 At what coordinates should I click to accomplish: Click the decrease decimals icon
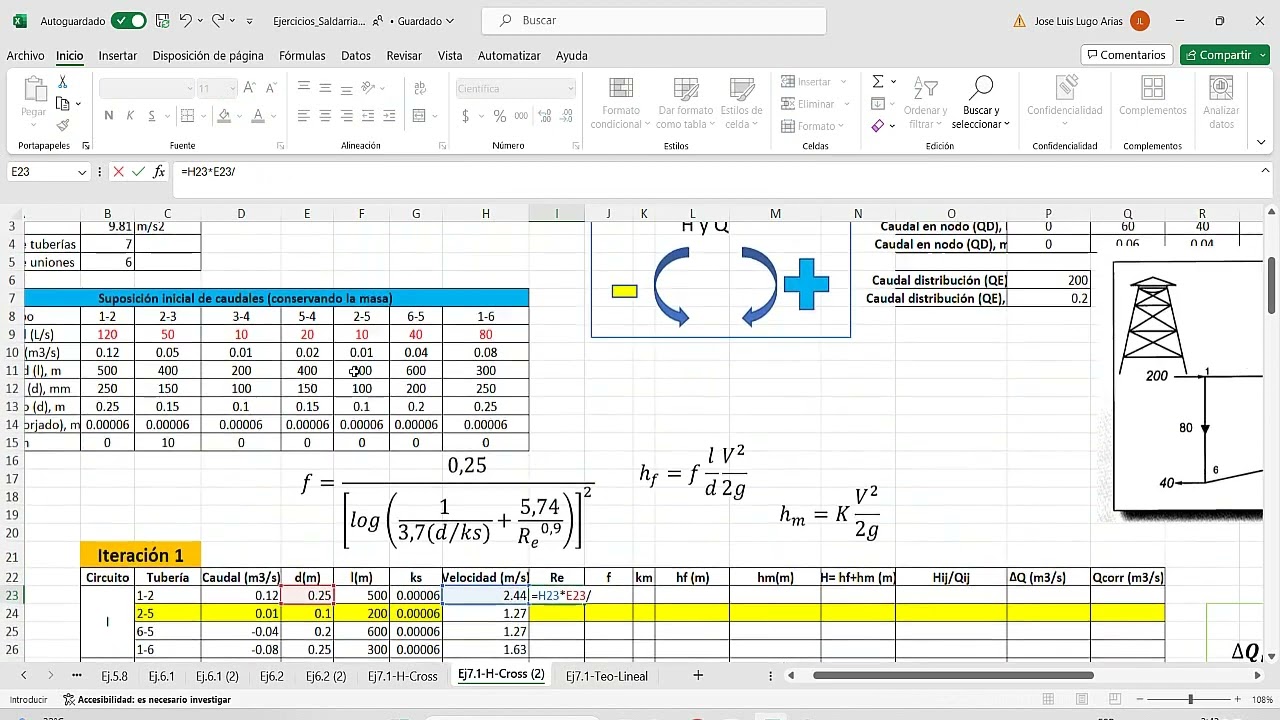[x=567, y=116]
